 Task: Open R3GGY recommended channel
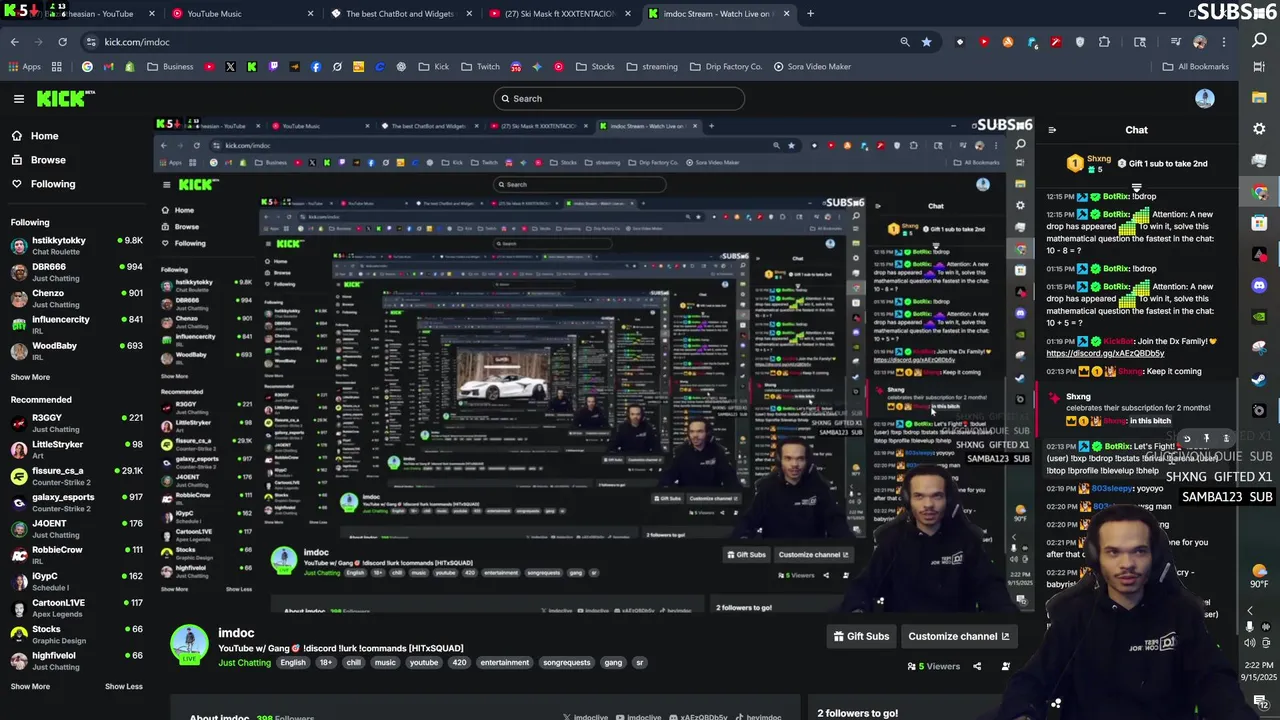click(x=77, y=422)
